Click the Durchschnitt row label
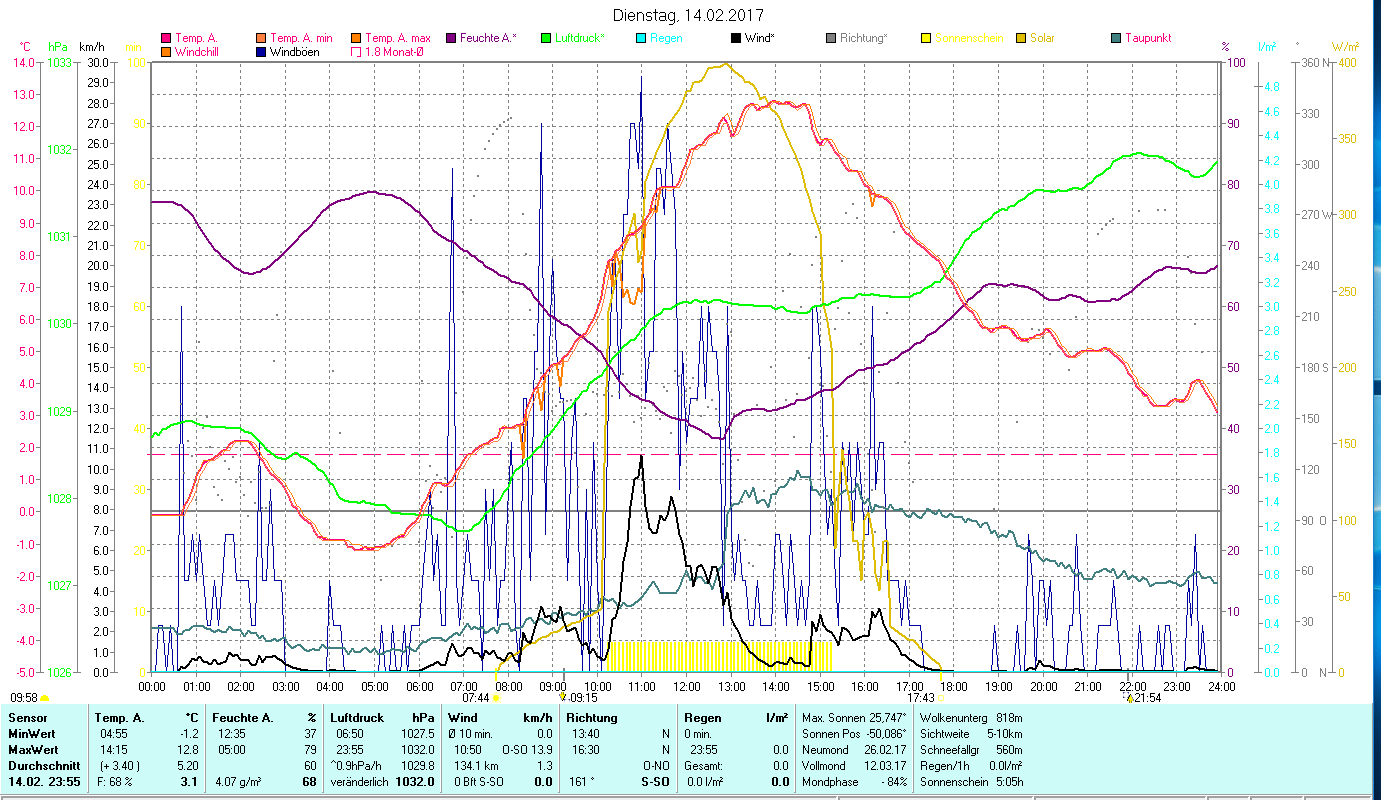 42,765
